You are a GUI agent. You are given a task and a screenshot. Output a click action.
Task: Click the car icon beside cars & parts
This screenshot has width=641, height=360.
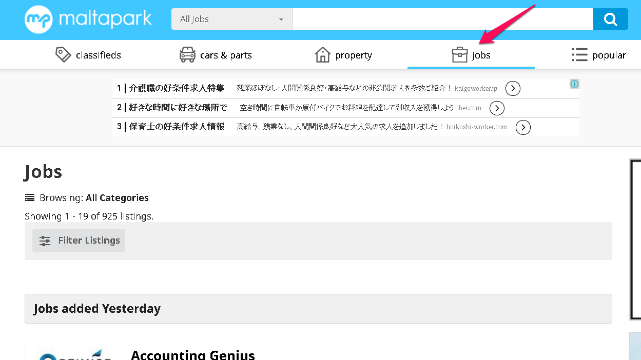(187, 54)
